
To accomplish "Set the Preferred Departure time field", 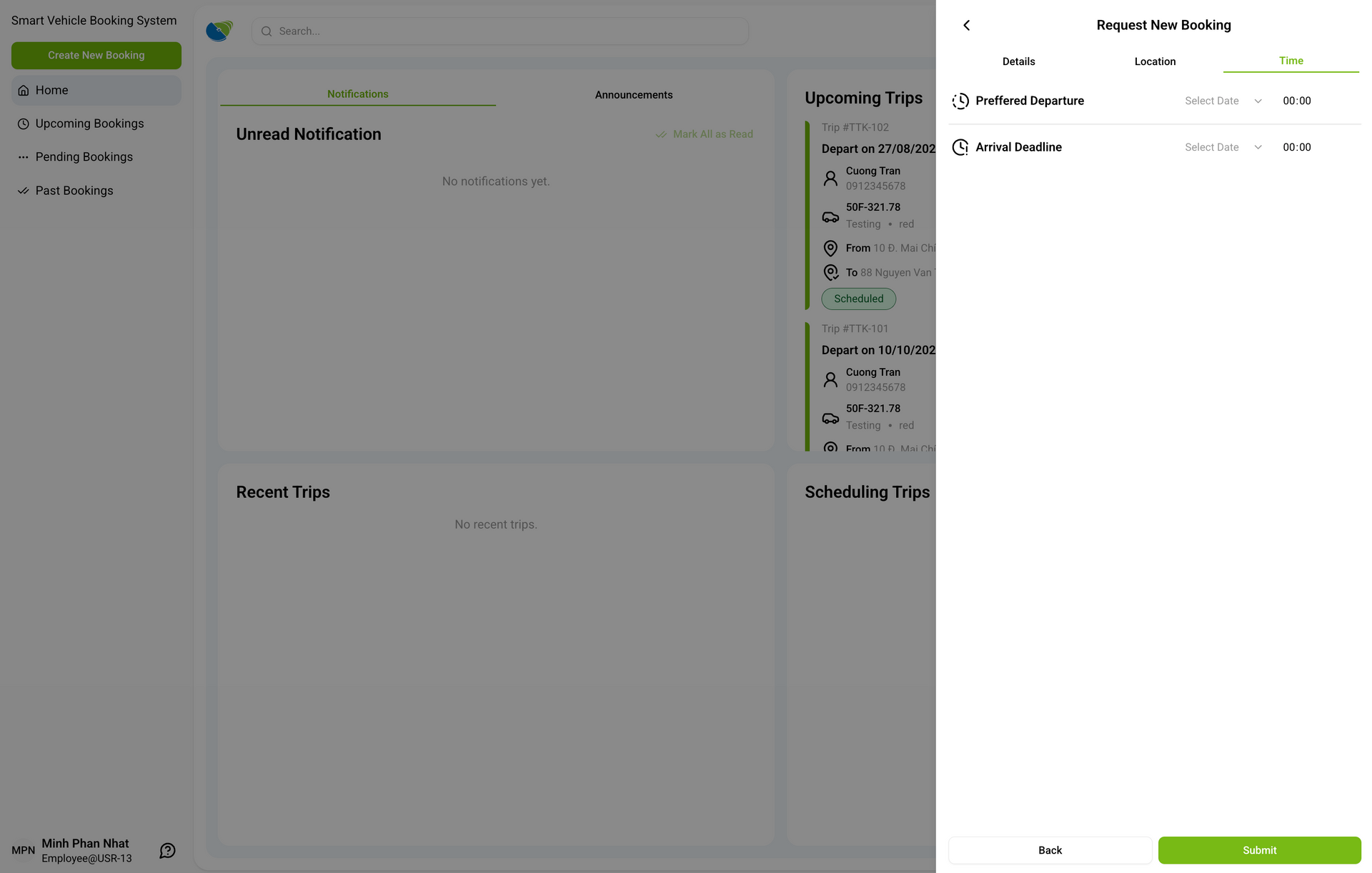I will (1296, 101).
